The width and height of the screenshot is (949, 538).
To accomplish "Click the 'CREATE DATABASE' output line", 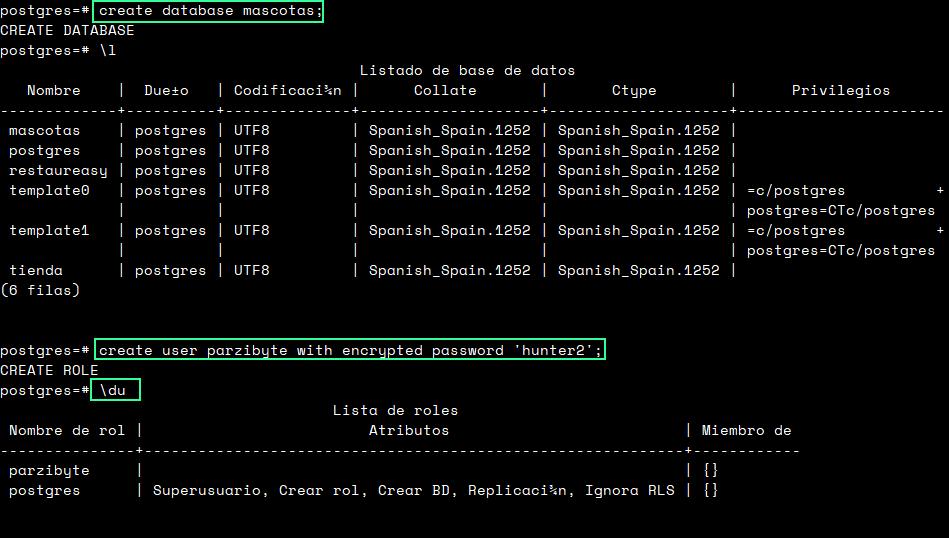I will (67, 31).
